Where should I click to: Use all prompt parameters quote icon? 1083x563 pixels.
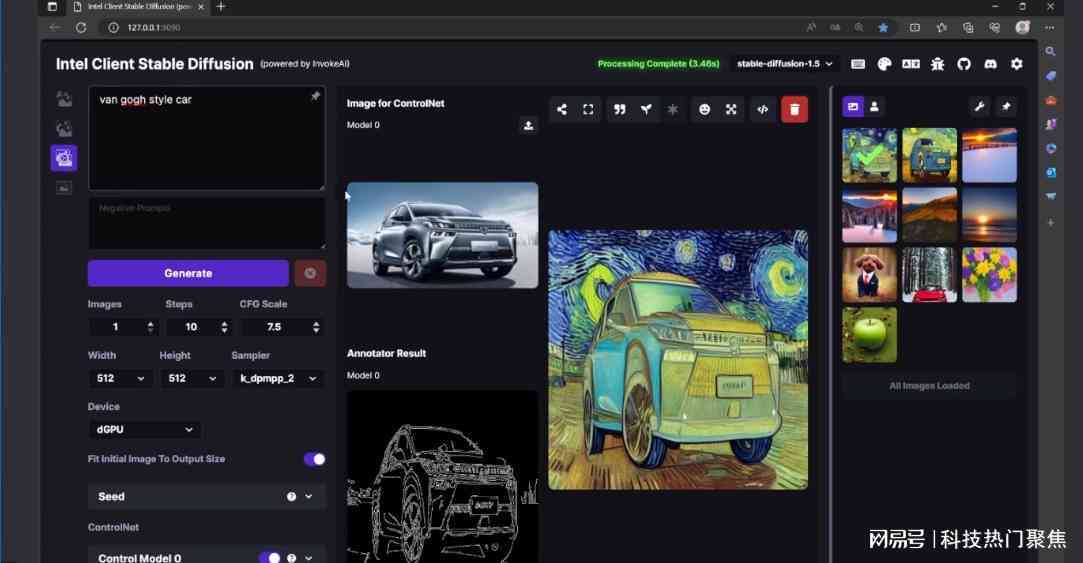click(x=620, y=109)
